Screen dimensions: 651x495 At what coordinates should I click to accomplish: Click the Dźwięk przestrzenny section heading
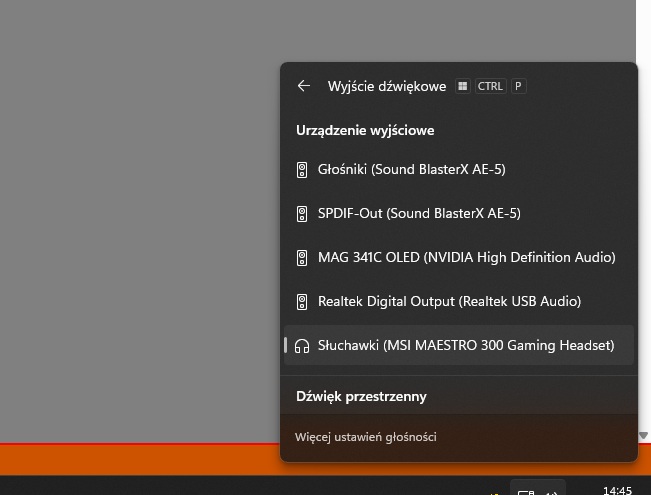[361, 397]
